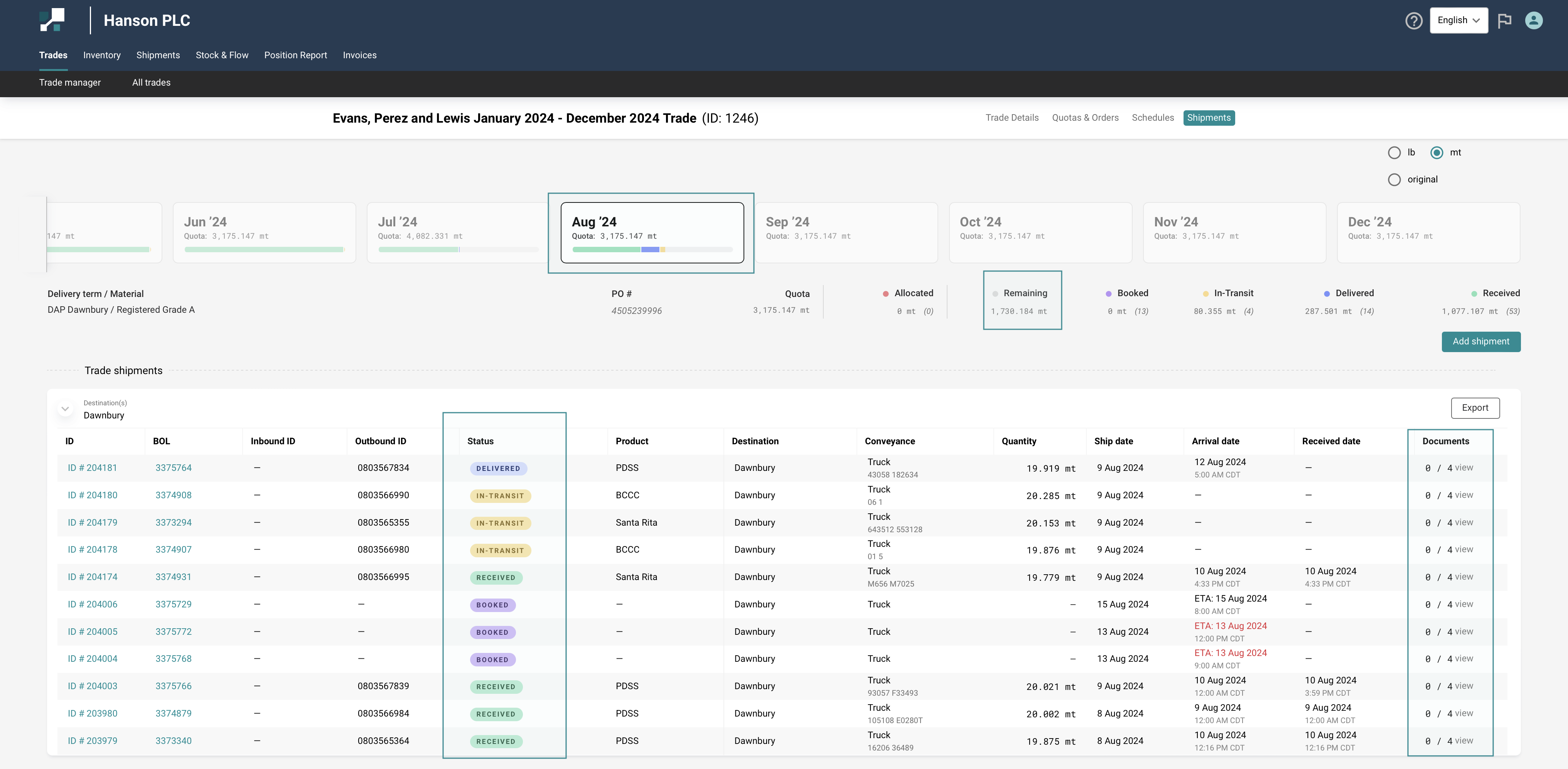Open the Position Report menu item
1568x769 pixels.
point(295,56)
